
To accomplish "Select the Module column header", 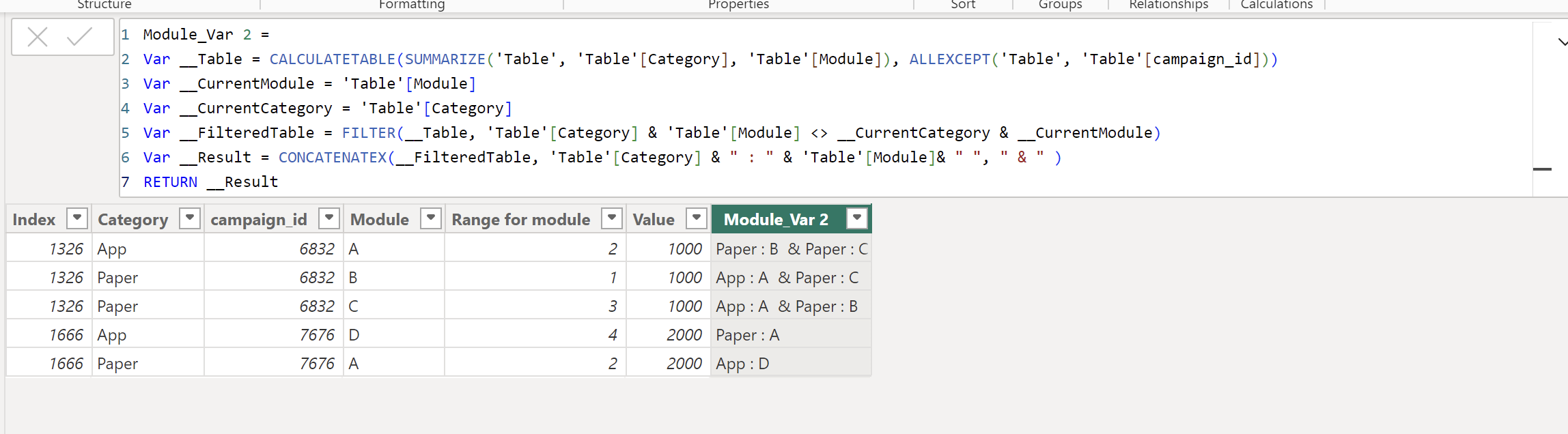I will click(380, 220).
